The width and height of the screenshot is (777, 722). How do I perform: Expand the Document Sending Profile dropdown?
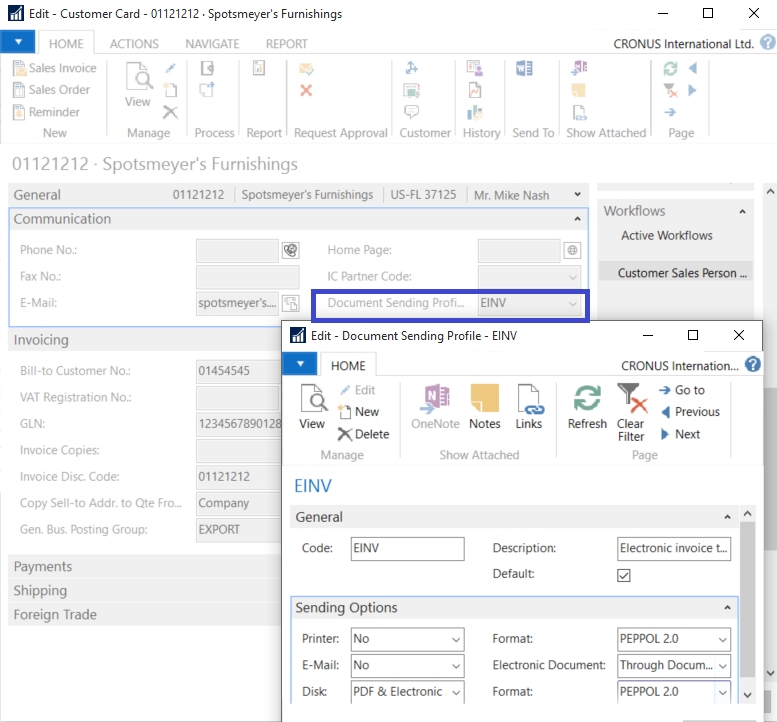(572, 303)
